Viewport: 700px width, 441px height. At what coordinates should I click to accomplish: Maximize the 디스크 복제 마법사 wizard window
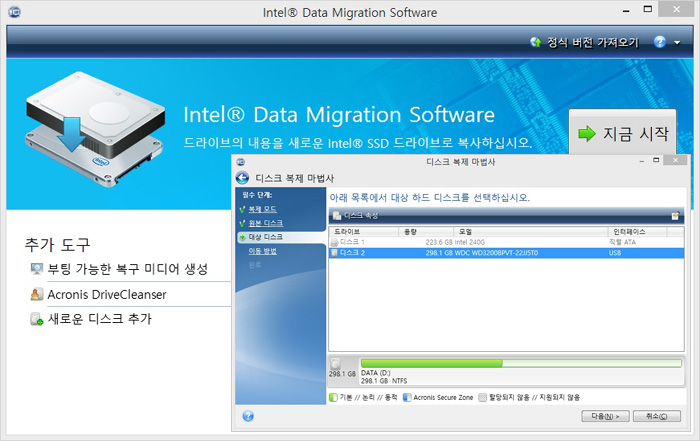pyautogui.click(x=656, y=160)
